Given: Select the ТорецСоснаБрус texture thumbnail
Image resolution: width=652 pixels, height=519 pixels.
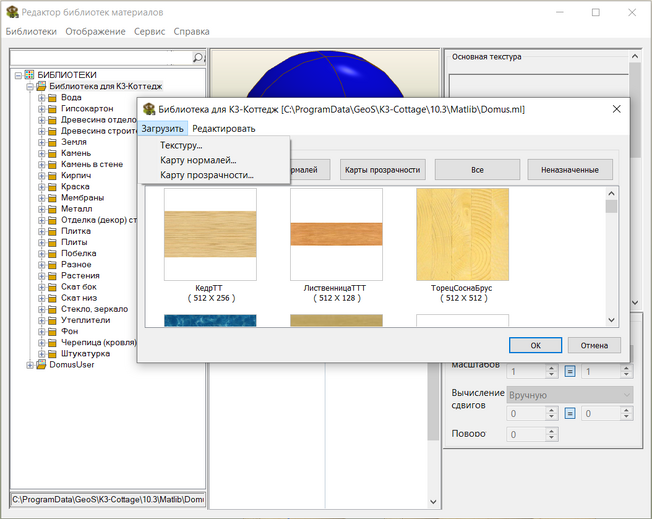Looking at the screenshot, I should tap(462, 235).
